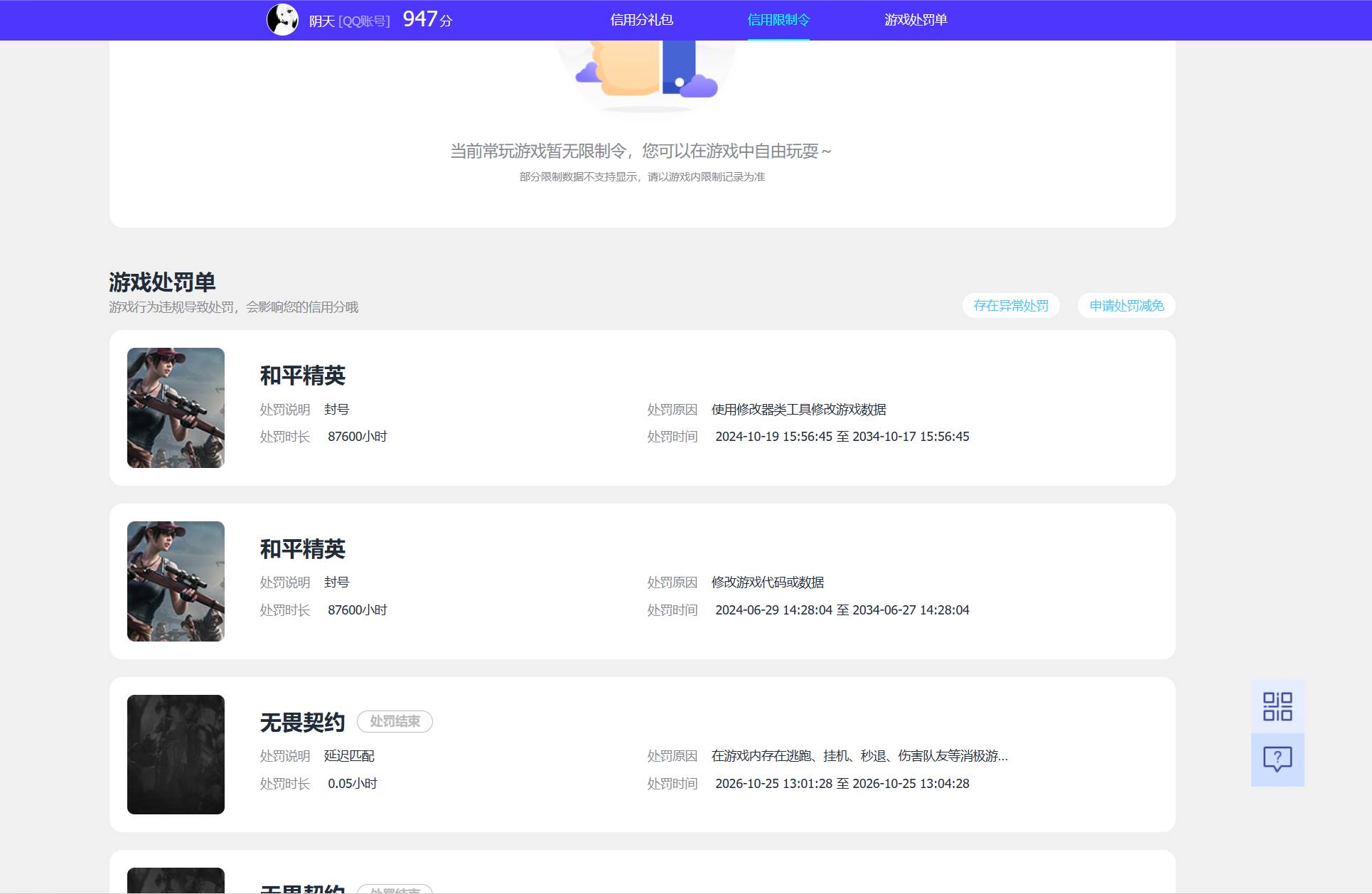The width and height of the screenshot is (1372, 894).
Task: Select the 信用限制令 tab
Action: click(778, 20)
